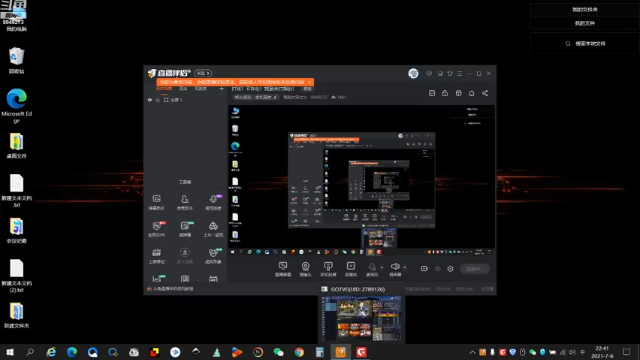Toggle visibility eye of the full-screen source

pyautogui.click(x=150, y=100)
